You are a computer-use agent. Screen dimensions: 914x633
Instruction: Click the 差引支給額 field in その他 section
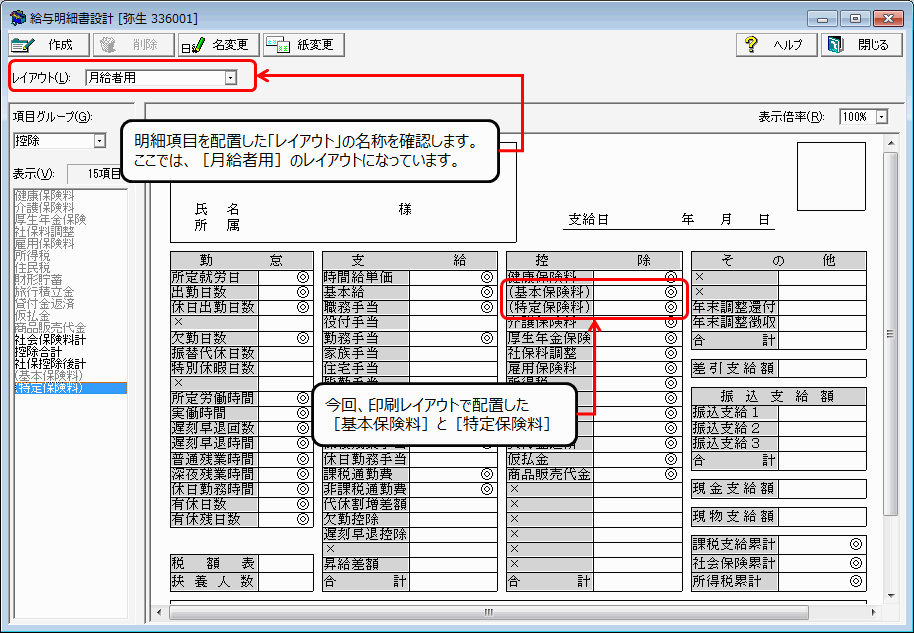point(733,369)
